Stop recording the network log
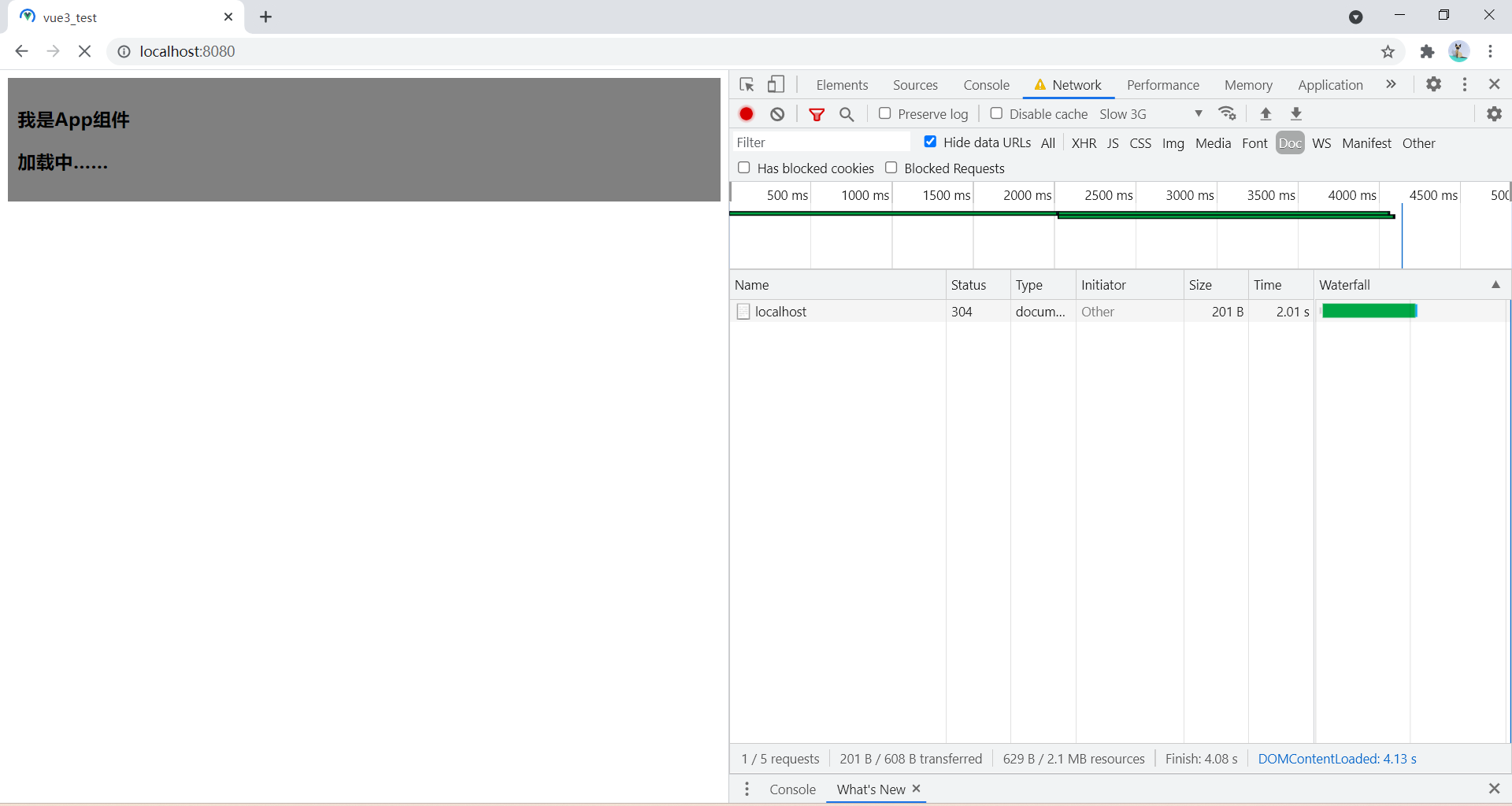The height and width of the screenshot is (806, 1512). [747, 113]
